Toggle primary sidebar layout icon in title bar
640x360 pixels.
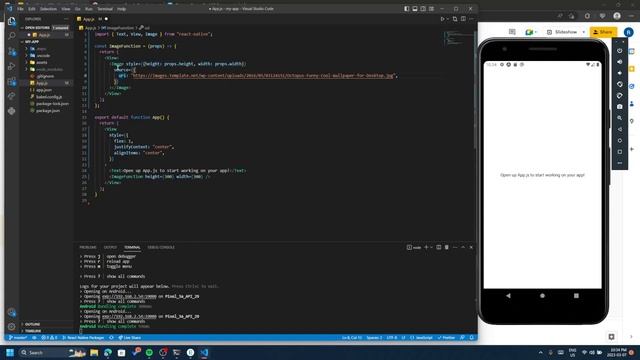pos(407,9)
